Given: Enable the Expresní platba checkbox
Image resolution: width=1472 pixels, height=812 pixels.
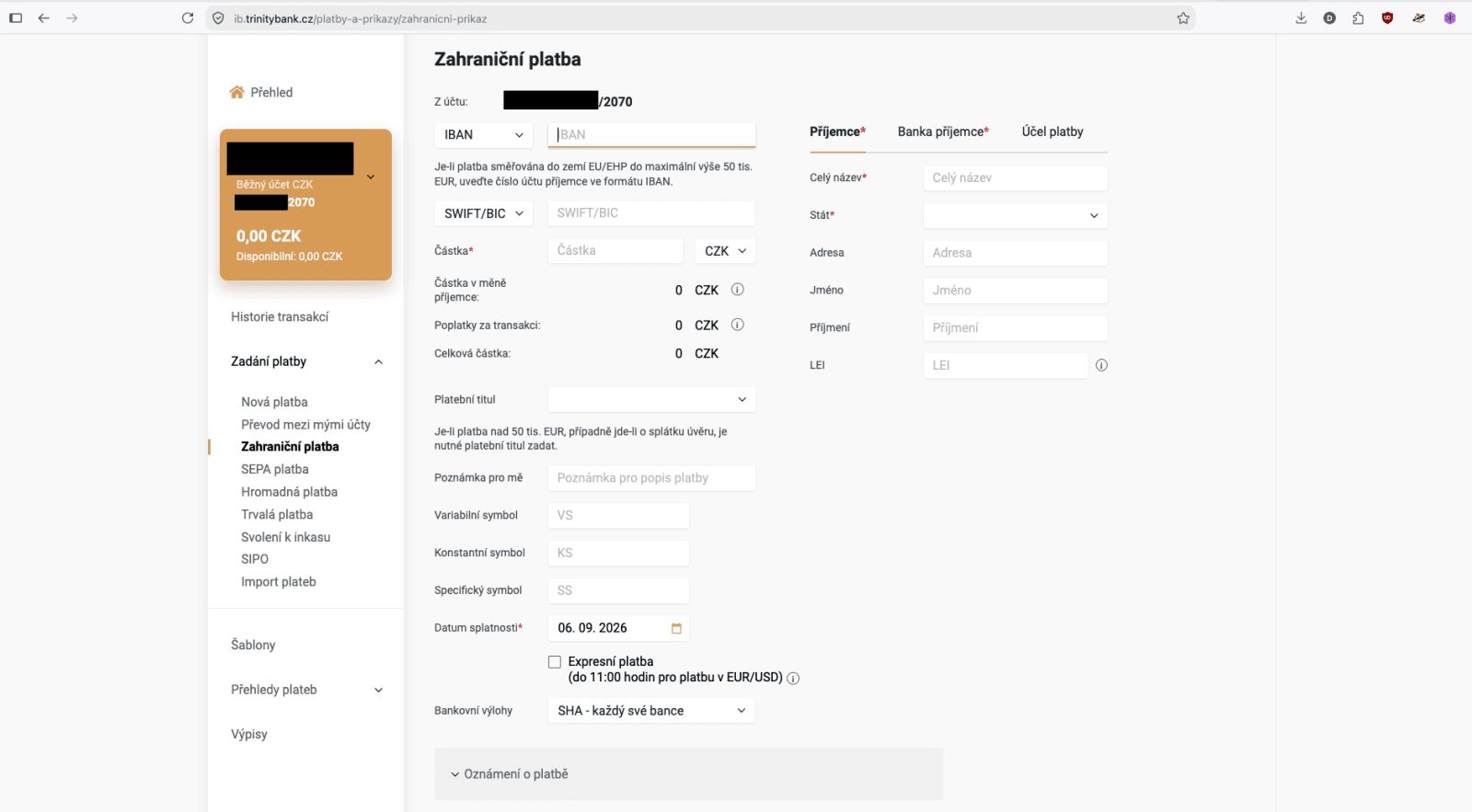Looking at the screenshot, I should tap(555, 662).
